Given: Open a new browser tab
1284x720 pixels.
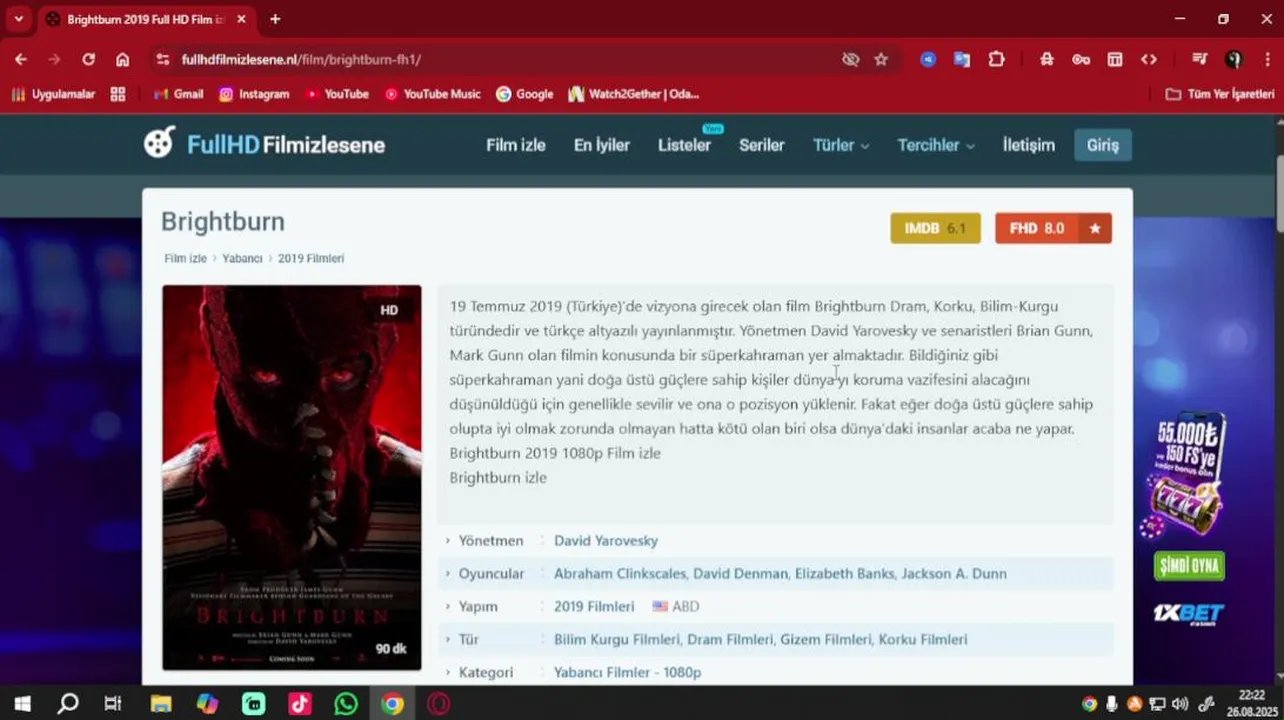Looking at the screenshot, I should click(x=275, y=19).
